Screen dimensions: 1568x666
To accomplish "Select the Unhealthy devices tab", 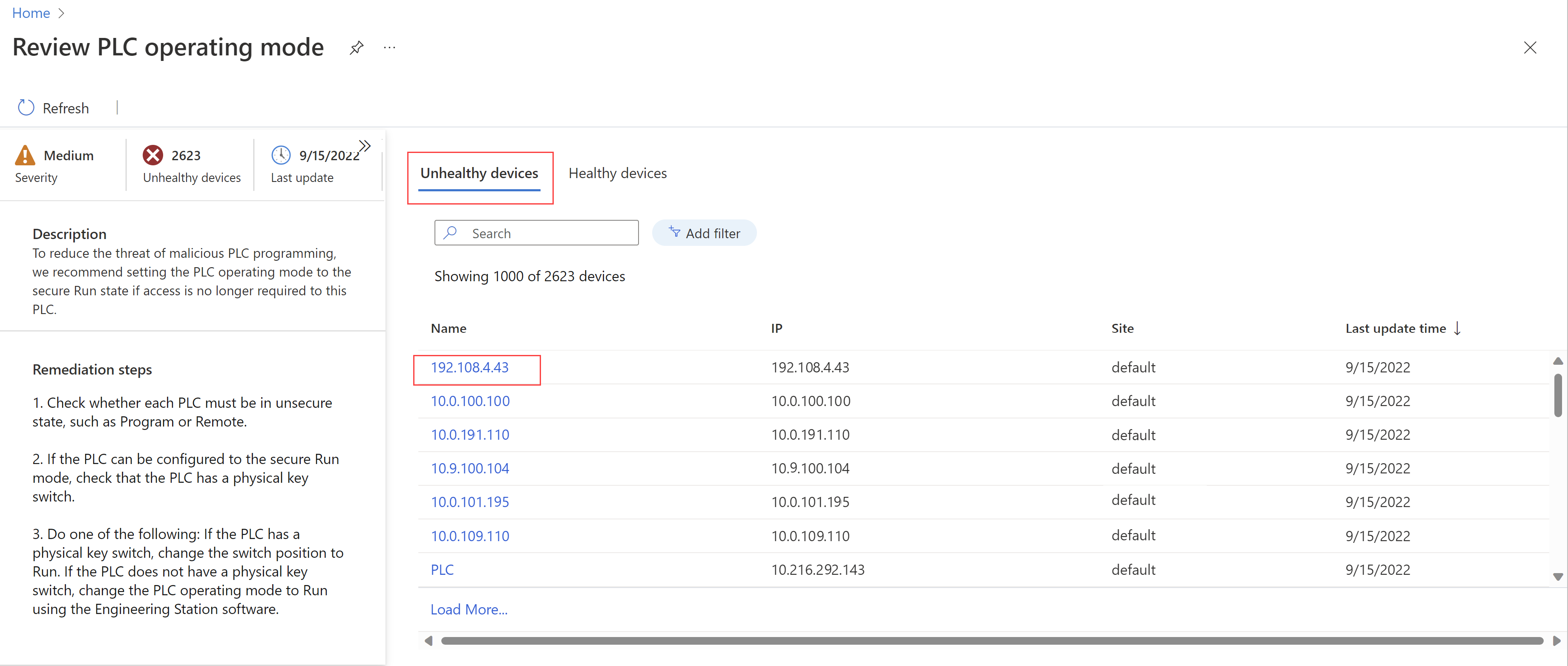I will pos(479,173).
